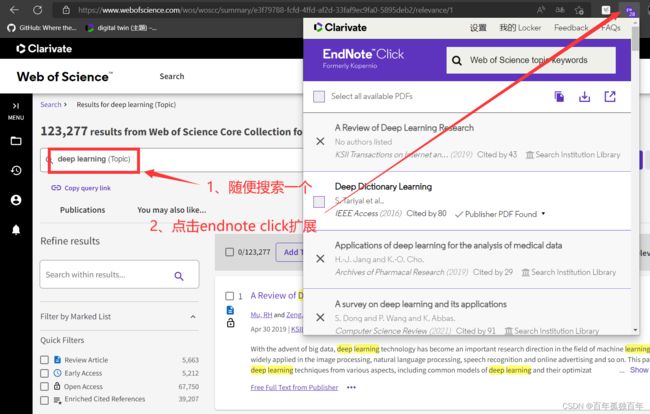The width and height of the screenshot is (650, 414).
Task: Click Web of Science topic keywords search field
Action: click(x=540, y=60)
